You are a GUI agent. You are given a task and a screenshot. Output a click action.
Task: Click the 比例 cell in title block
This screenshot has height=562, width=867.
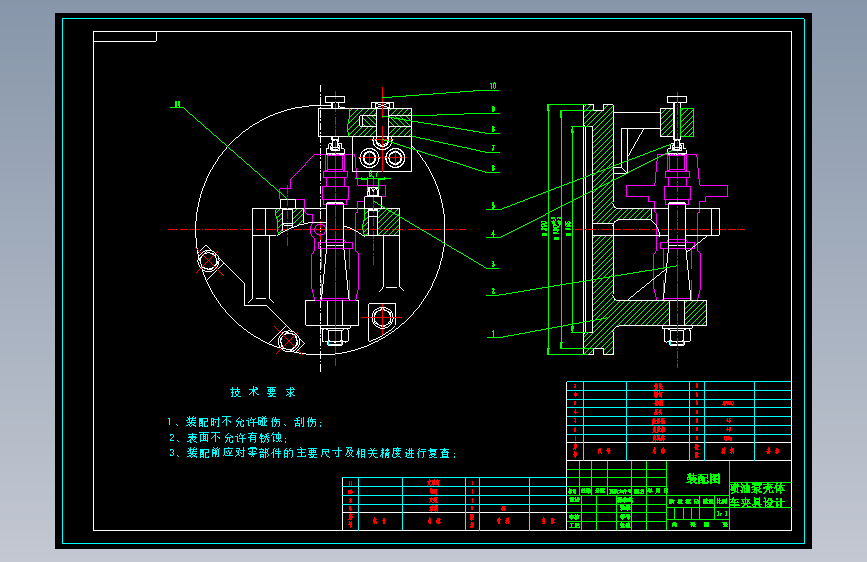coord(722,501)
